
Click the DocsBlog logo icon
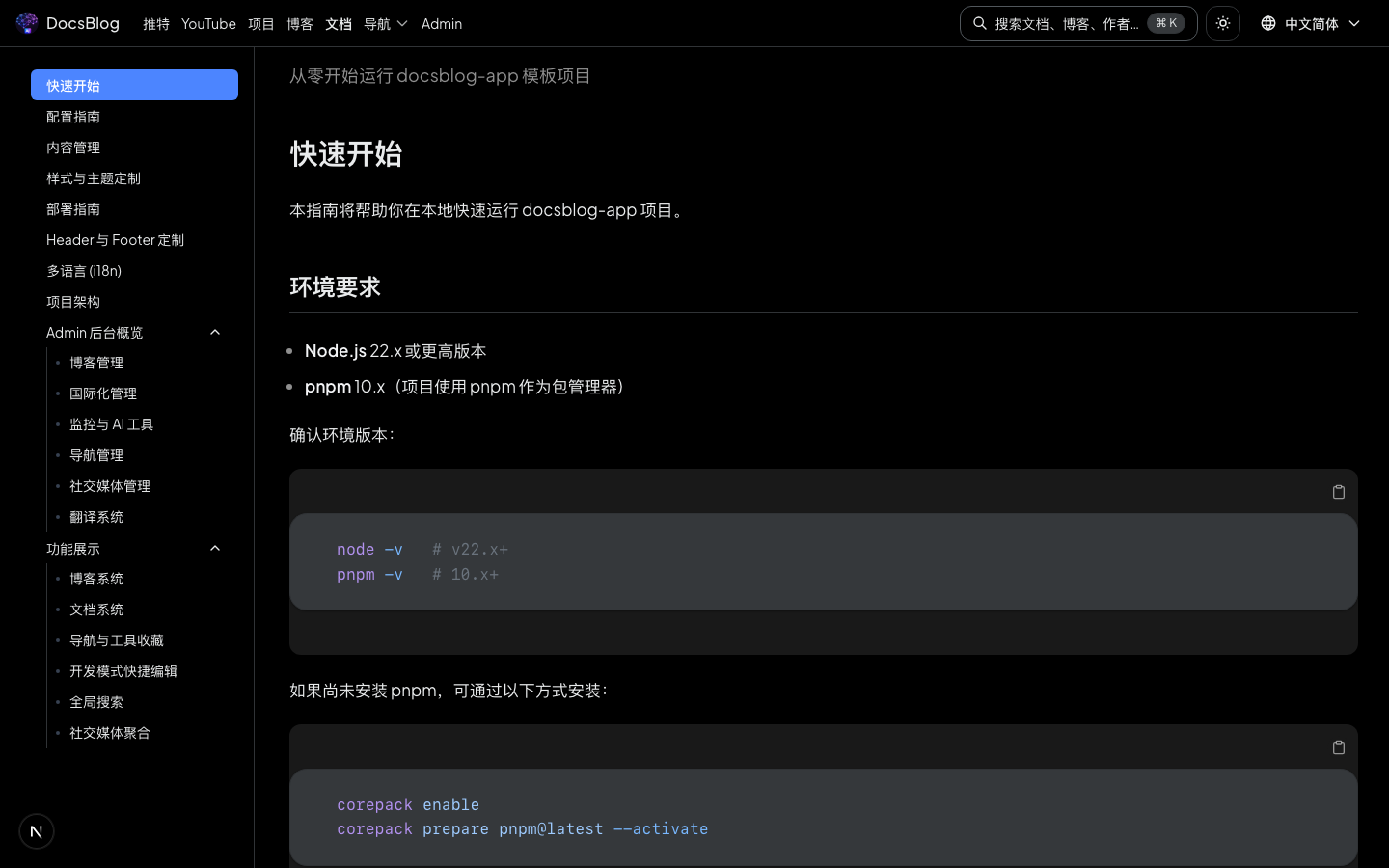click(x=27, y=23)
